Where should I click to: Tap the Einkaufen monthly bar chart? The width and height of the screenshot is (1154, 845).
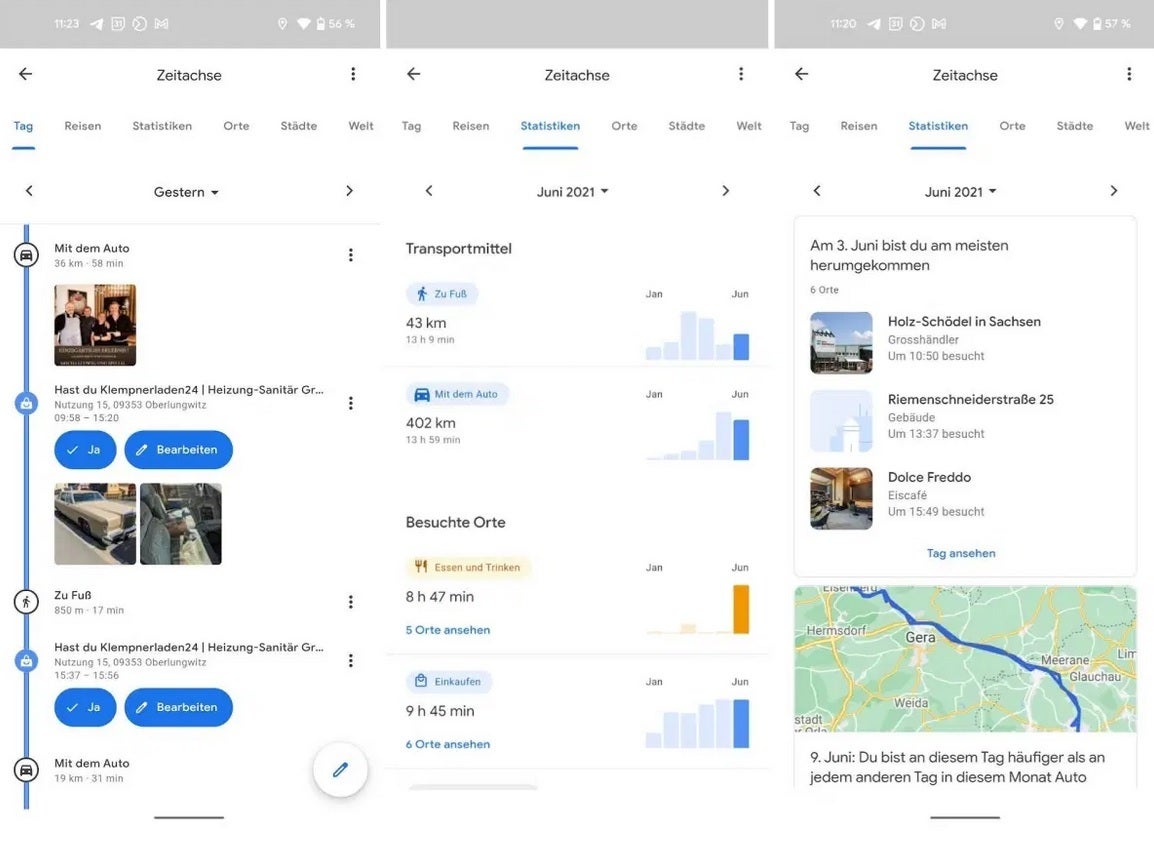pyautogui.click(x=698, y=723)
